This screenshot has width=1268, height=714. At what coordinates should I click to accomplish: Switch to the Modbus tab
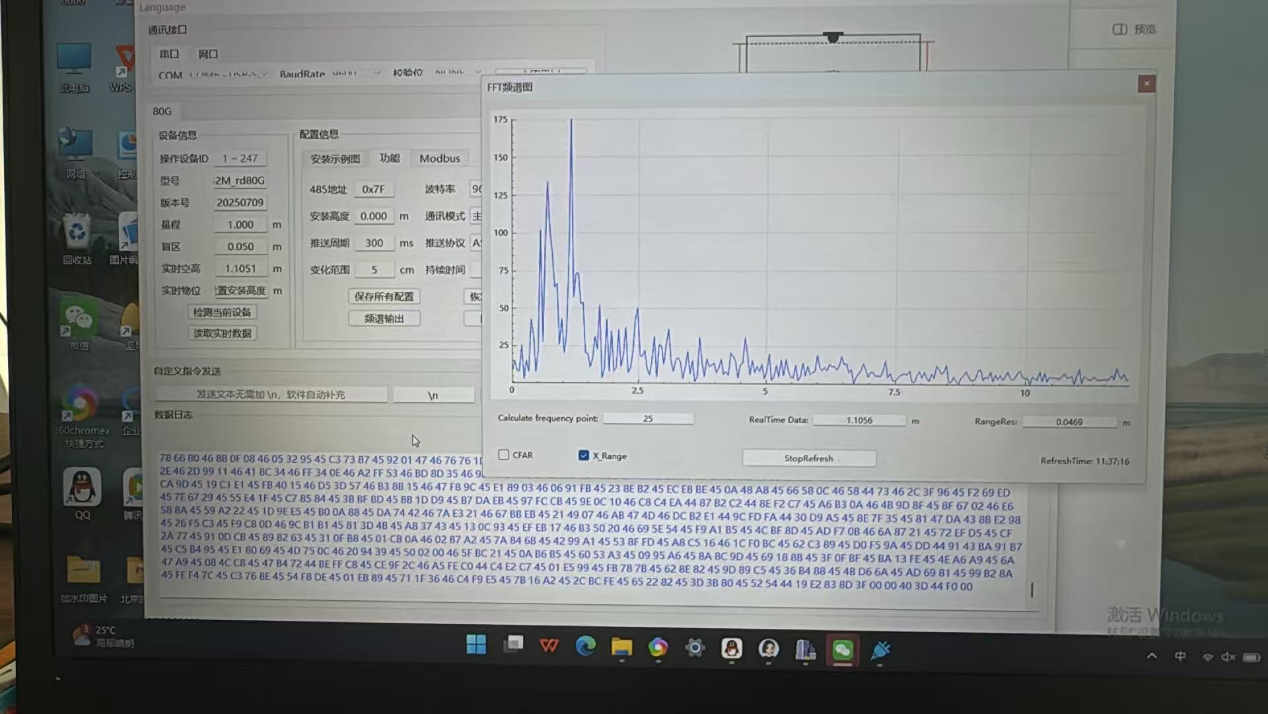pos(440,158)
